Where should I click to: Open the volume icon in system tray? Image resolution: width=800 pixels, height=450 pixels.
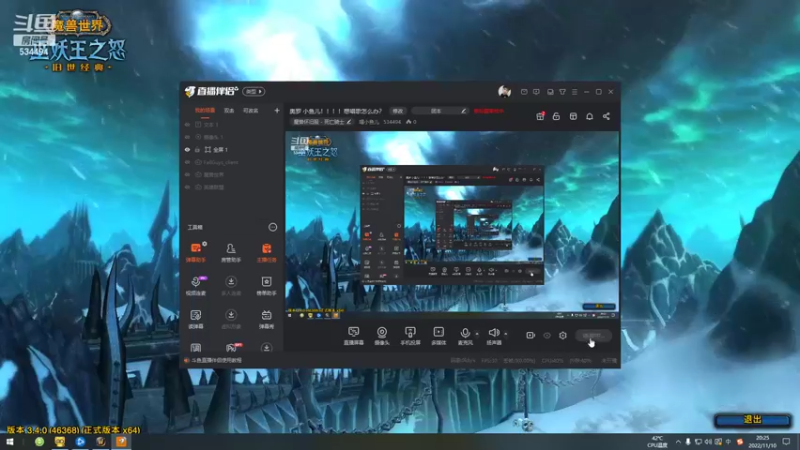(708, 442)
